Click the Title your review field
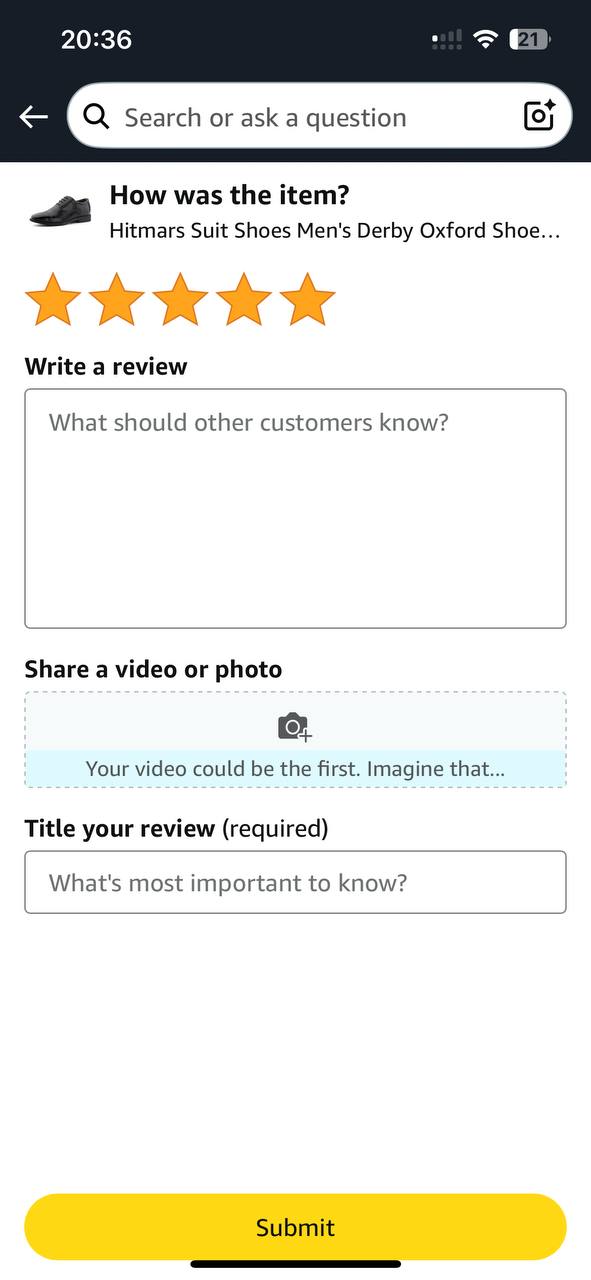The width and height of the screenshot is (591, 1280). pyautogui.click(x=295, y=882)
